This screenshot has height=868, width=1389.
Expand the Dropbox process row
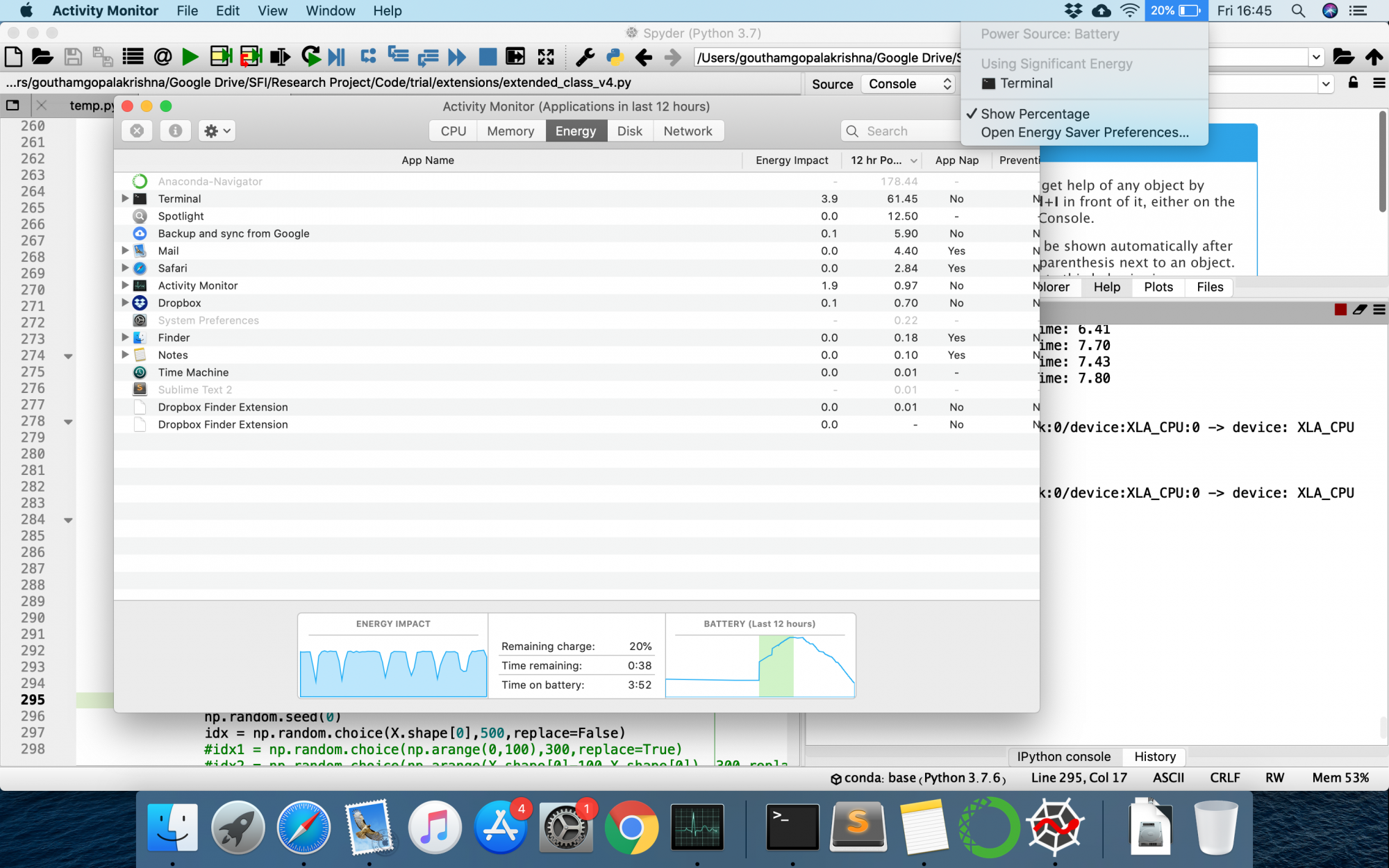[125, 303]
